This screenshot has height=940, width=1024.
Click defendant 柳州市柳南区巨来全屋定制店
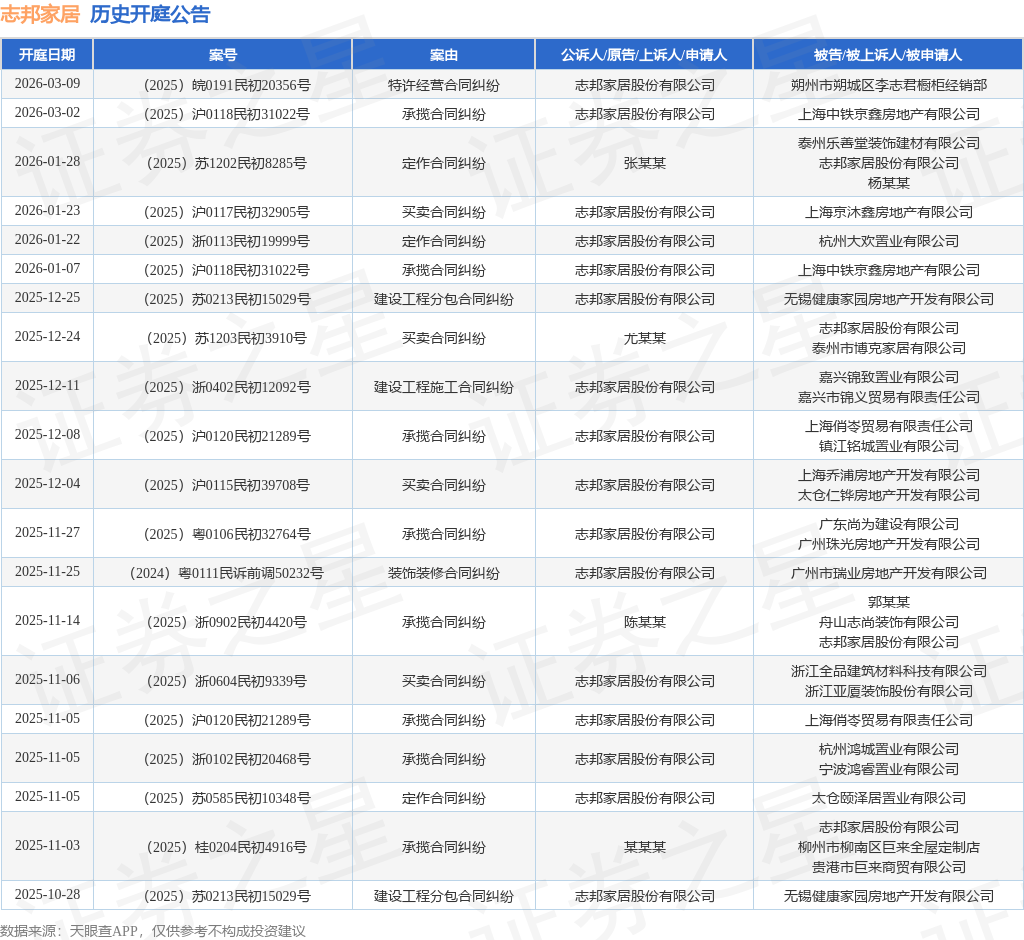click(x=889, y=847)
